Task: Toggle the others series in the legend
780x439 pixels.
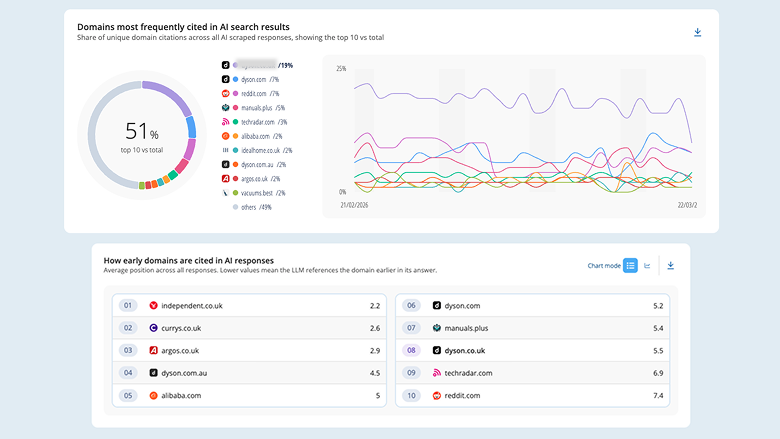Action: point(252,207)
